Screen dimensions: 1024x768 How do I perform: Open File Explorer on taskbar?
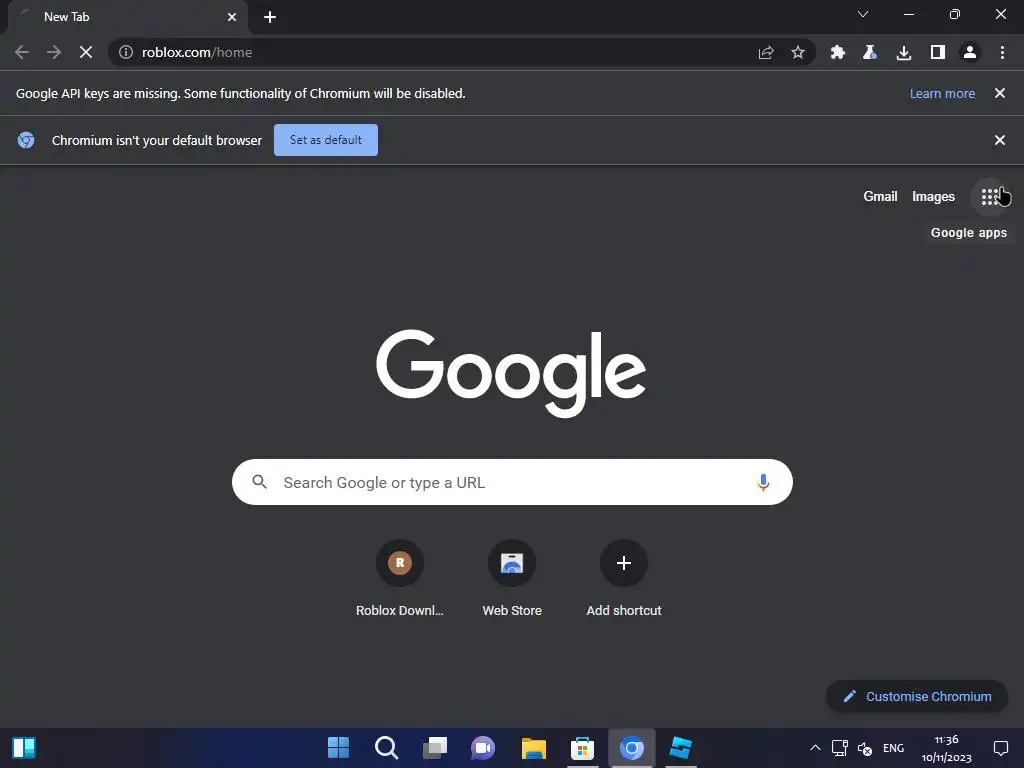tap(534, 748)
